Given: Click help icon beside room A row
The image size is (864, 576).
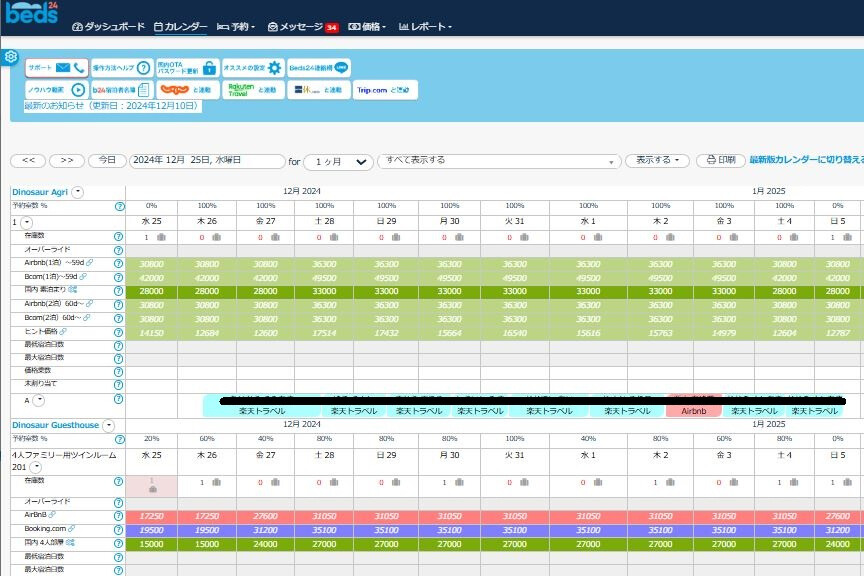Looking at the screenshot, I should tap(118, 400).
